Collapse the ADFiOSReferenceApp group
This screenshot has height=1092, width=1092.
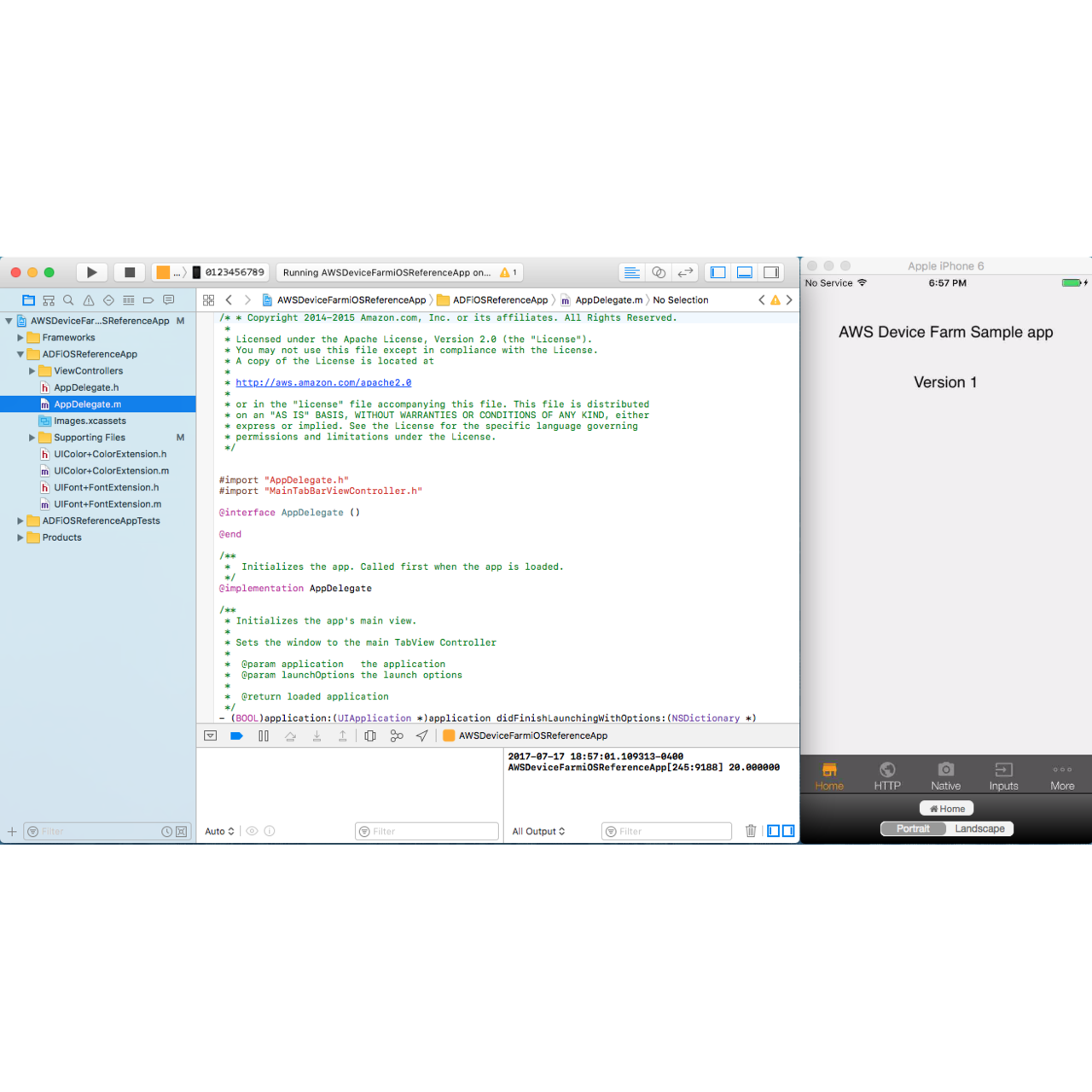(20, 354)
